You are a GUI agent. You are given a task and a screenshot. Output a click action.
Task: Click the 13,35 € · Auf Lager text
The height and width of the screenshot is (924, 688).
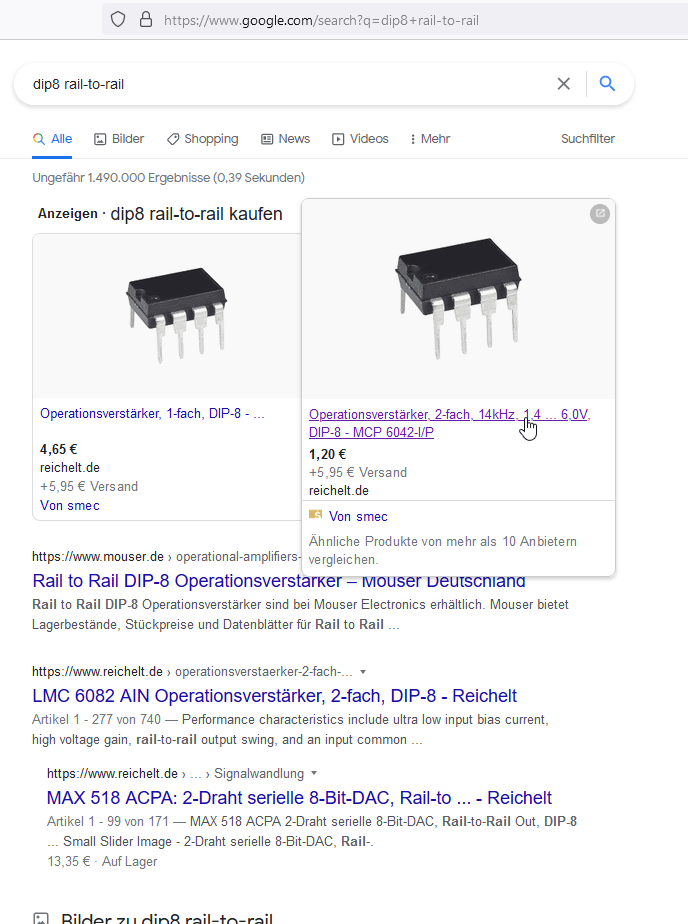point(102,862)
